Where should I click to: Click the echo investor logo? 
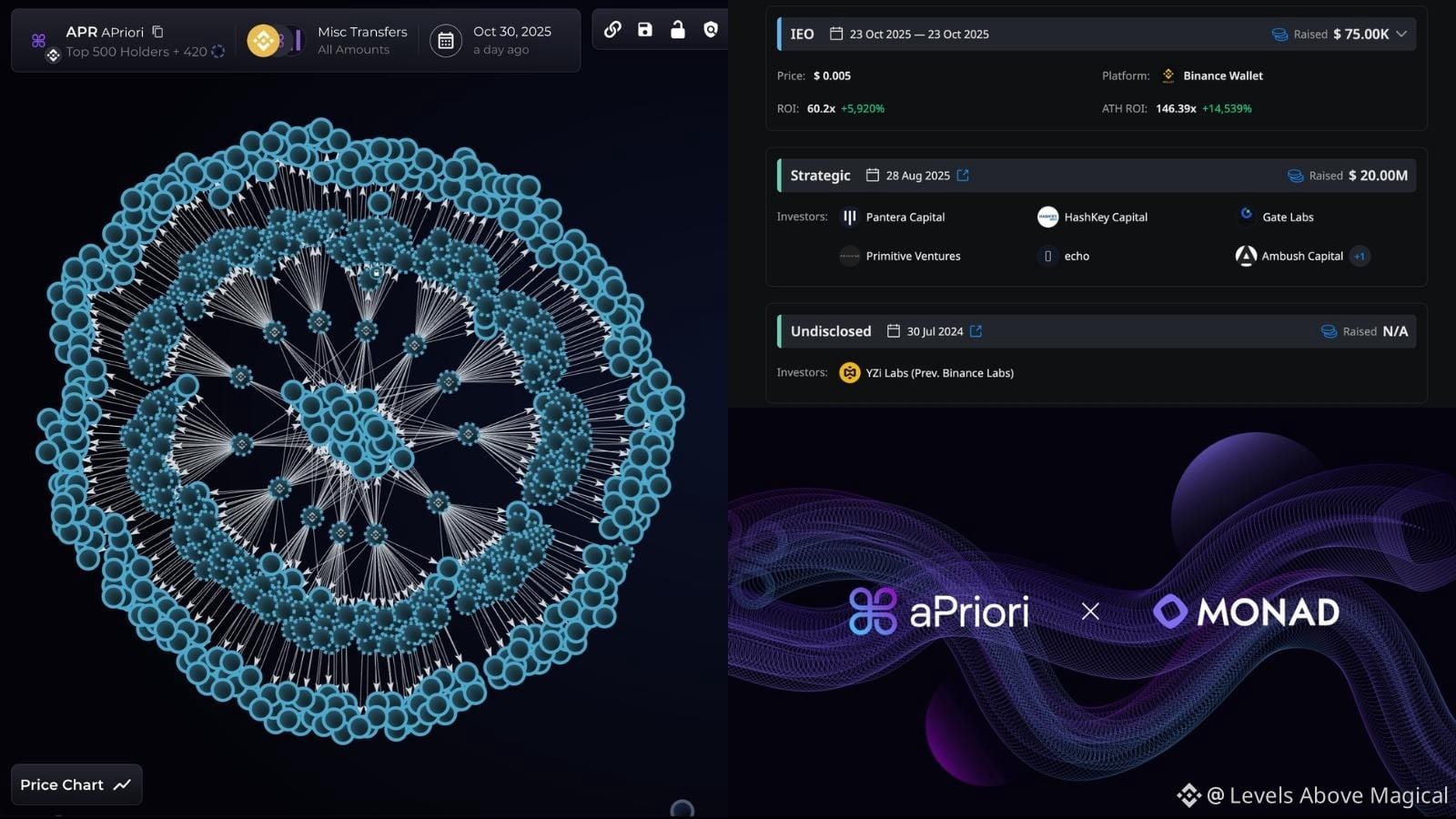tap(1047, 256)
